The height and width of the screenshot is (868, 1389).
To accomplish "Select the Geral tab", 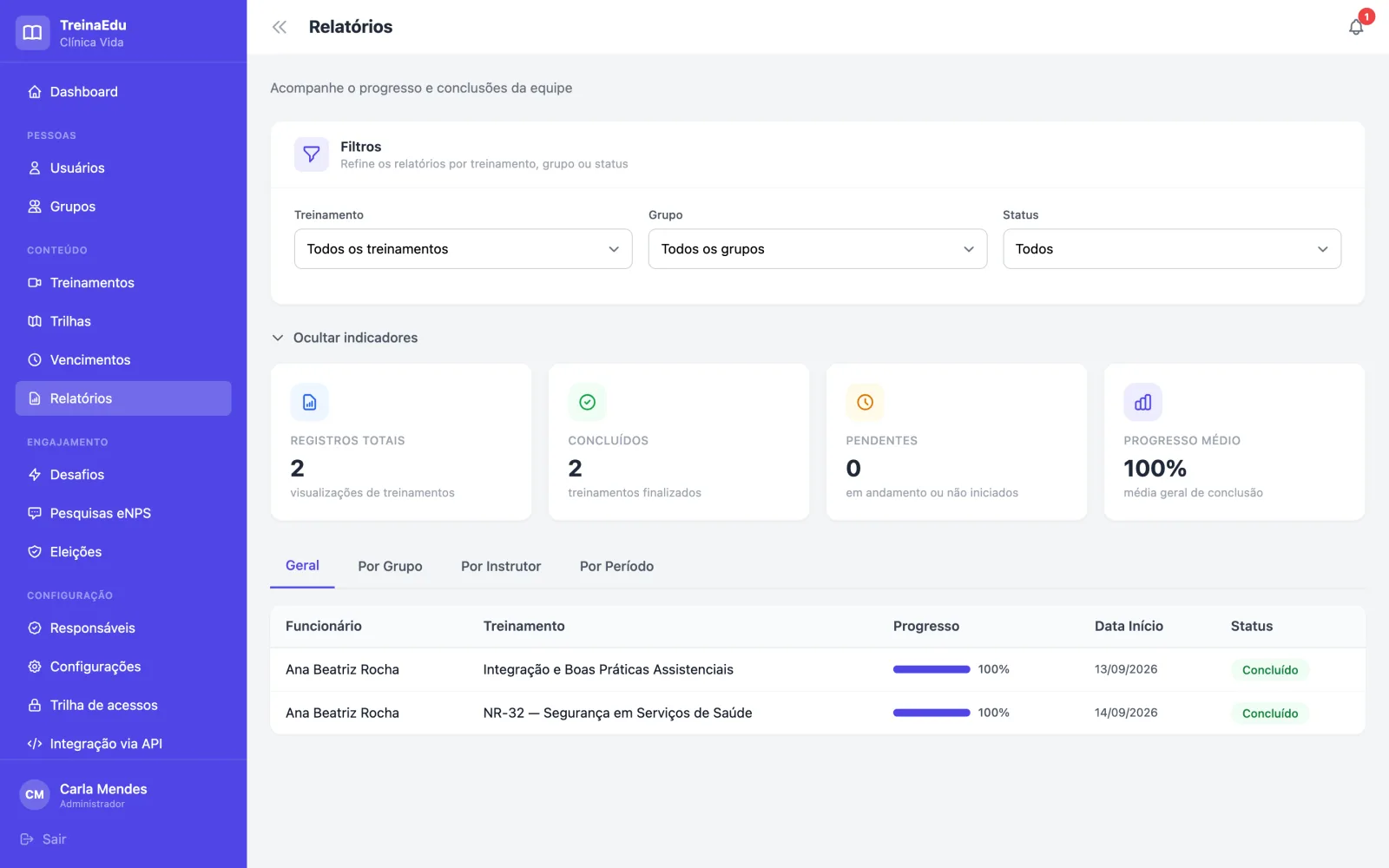I will [302, 566].
